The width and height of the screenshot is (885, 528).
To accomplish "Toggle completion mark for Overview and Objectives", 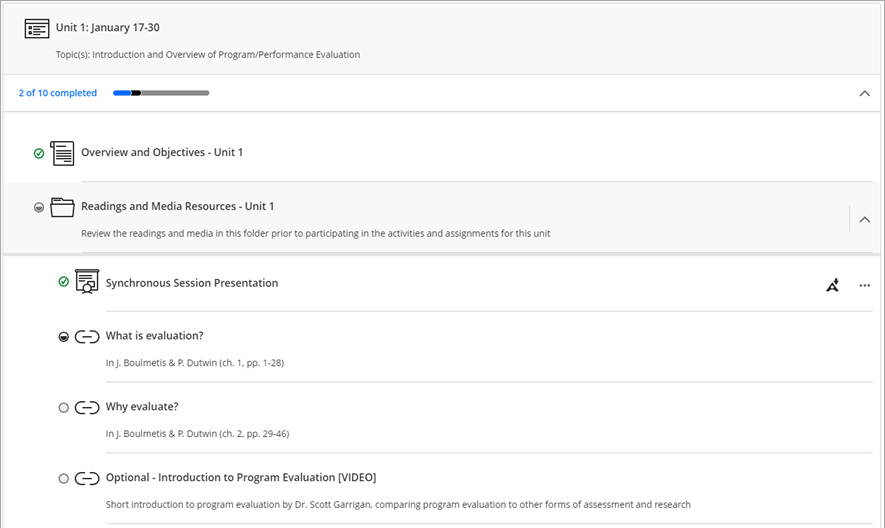I will click(x=39, y=153).
